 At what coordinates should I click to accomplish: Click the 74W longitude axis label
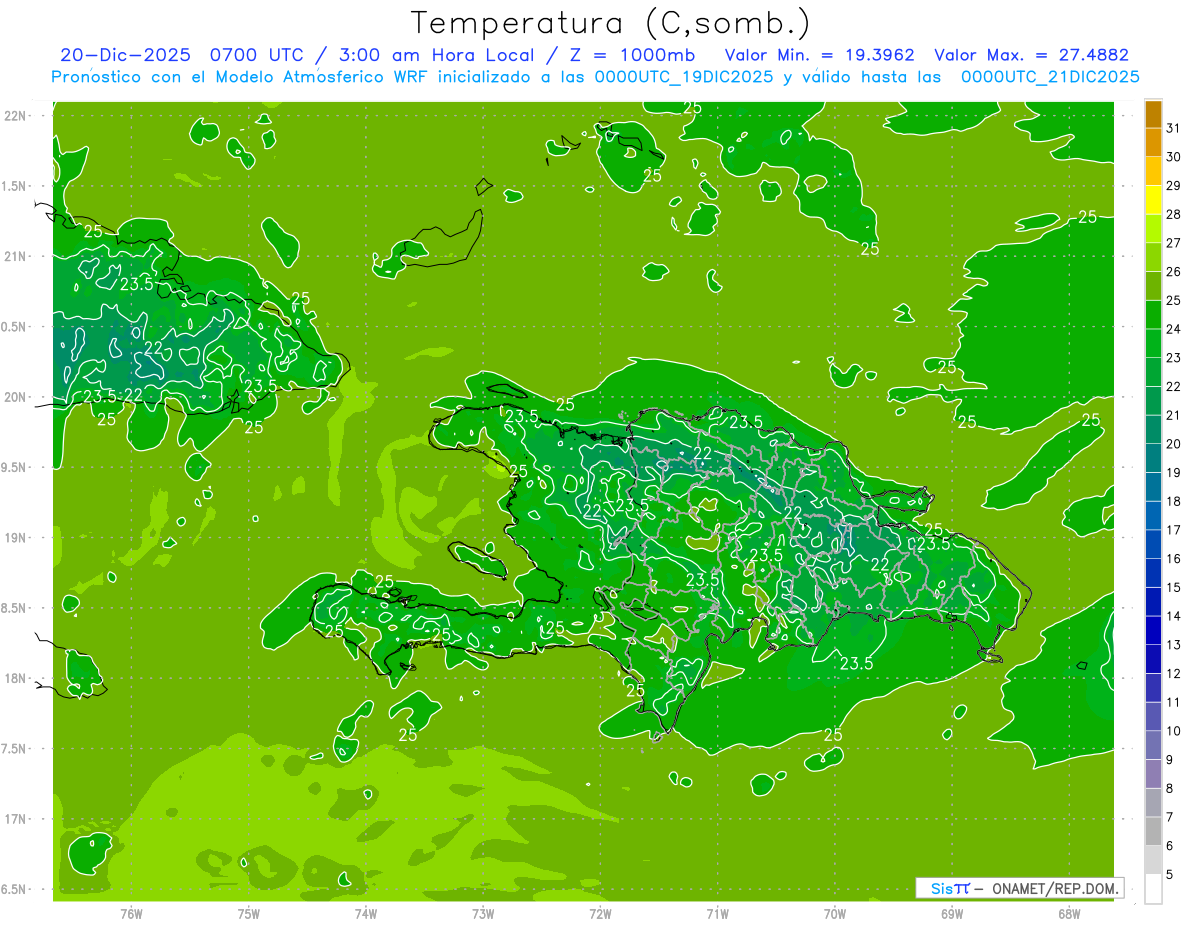tap(365, 913)
